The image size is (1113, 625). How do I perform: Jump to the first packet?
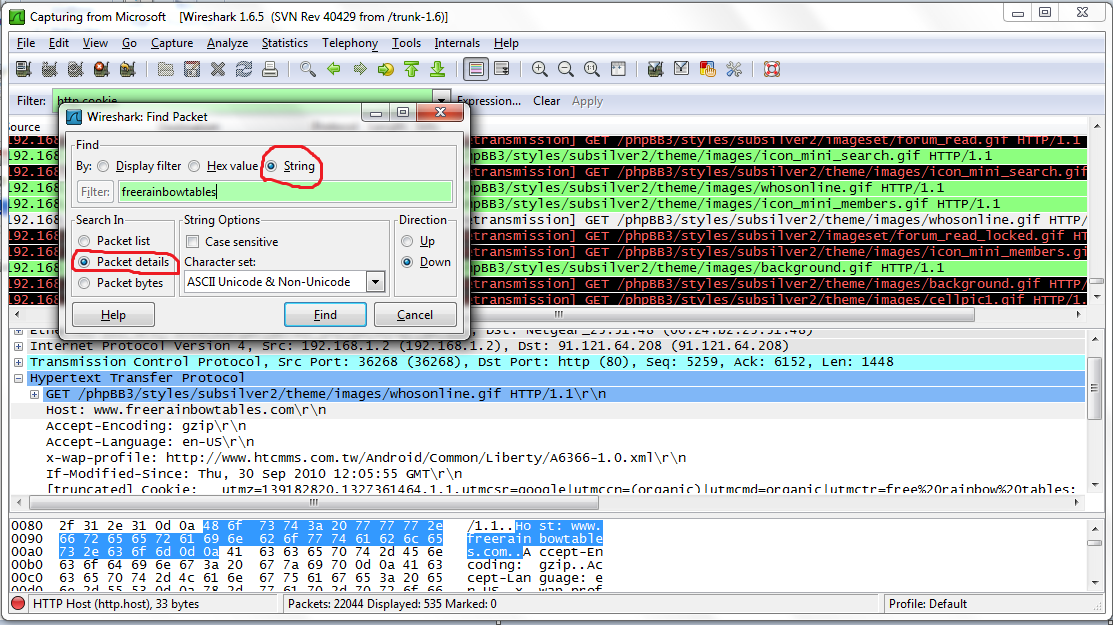pos(412,69)
